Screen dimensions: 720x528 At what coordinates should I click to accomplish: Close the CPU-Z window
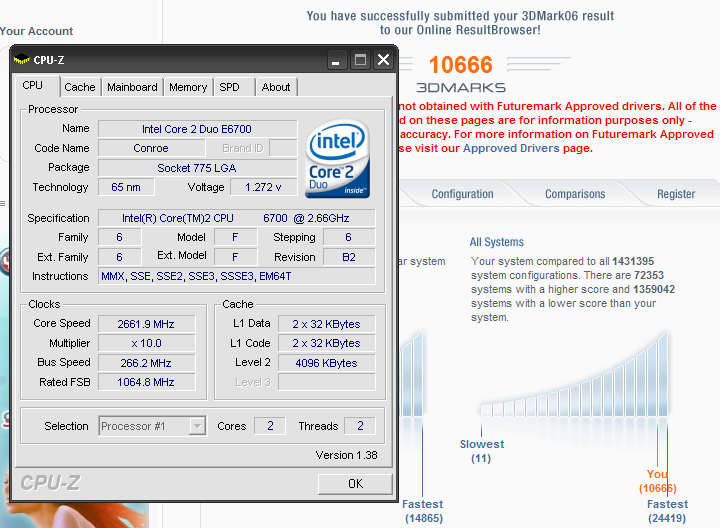click(383, 60)
